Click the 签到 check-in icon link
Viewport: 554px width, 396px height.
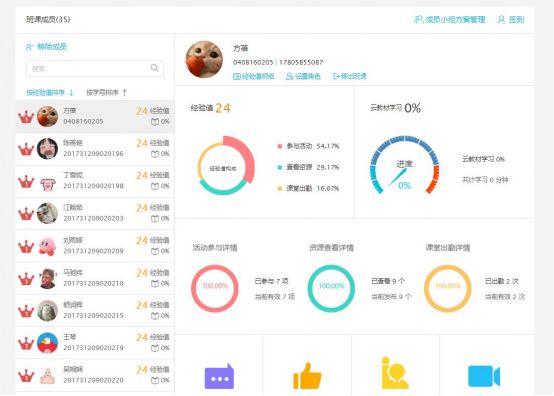pos(511,19)
